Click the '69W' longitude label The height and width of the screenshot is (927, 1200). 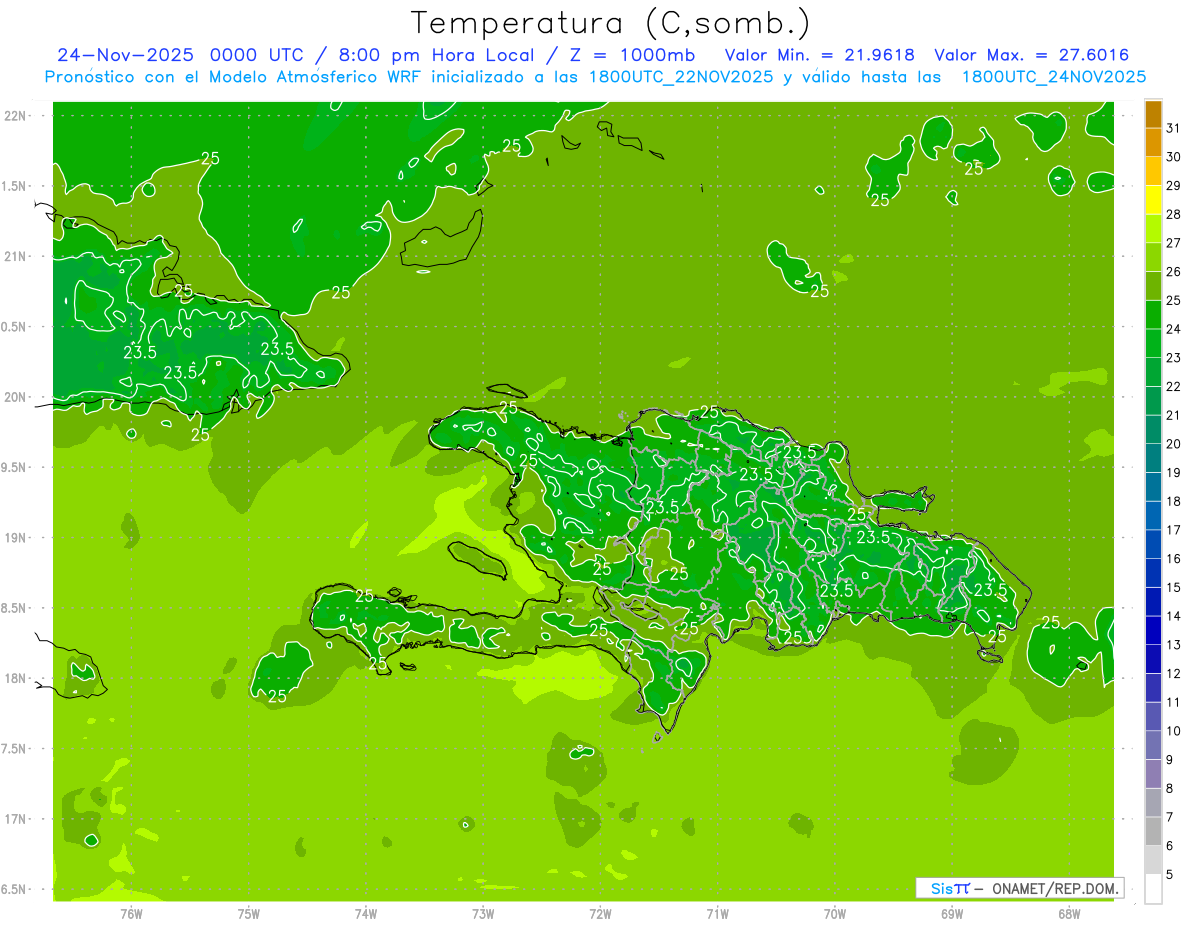click(x=952, y=913)
